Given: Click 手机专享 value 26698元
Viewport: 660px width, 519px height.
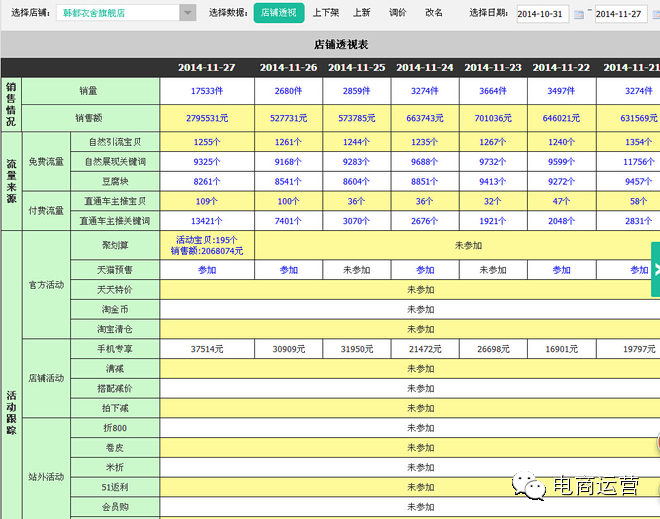Looking at the screenshot, I should pyautogui.click(x=493, y=349).
